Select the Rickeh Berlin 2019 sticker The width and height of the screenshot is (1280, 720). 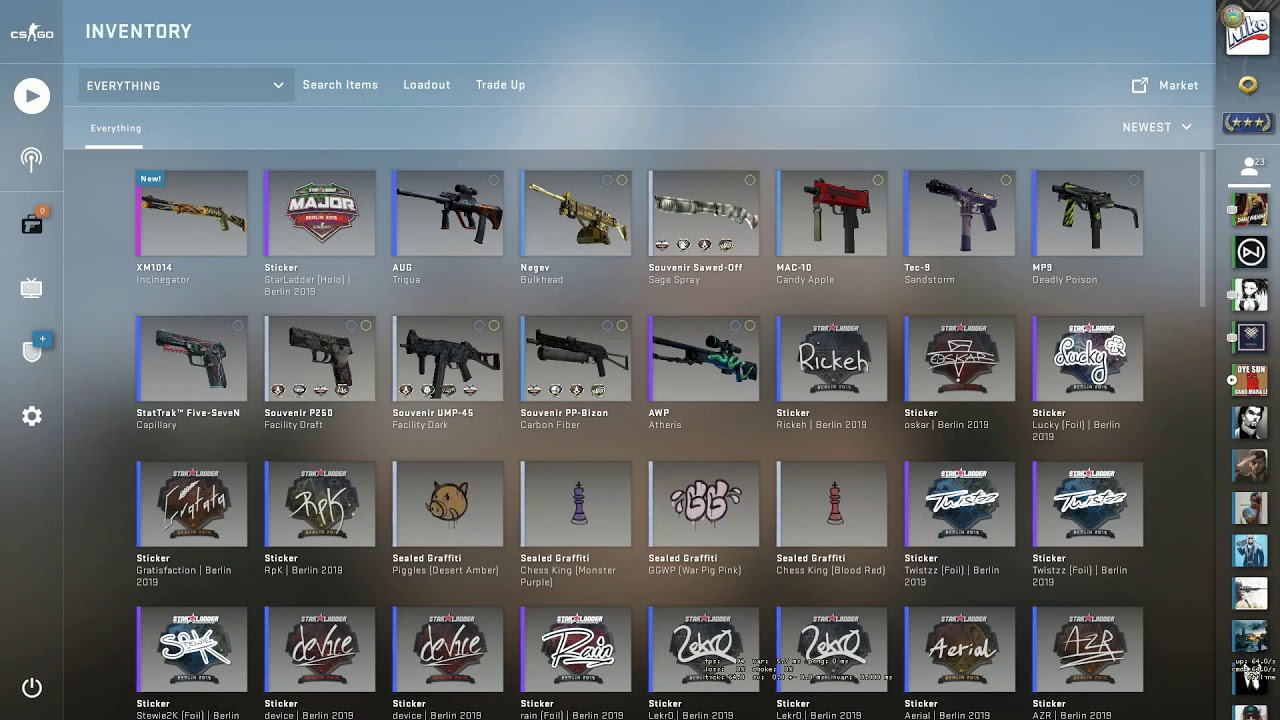pyautogui.click(x=832, y=358)
